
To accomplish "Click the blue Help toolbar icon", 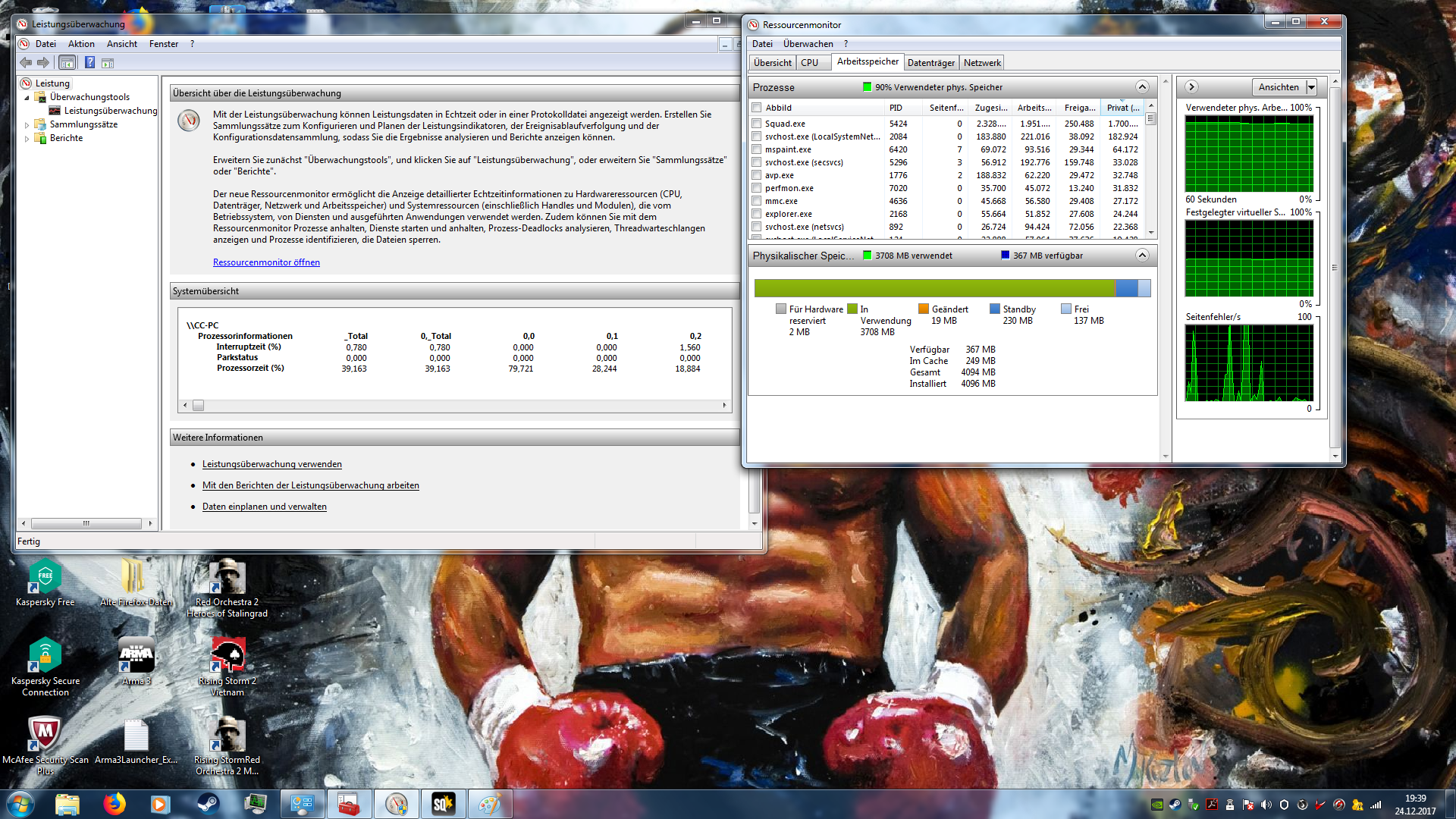I will click(89, 63).
